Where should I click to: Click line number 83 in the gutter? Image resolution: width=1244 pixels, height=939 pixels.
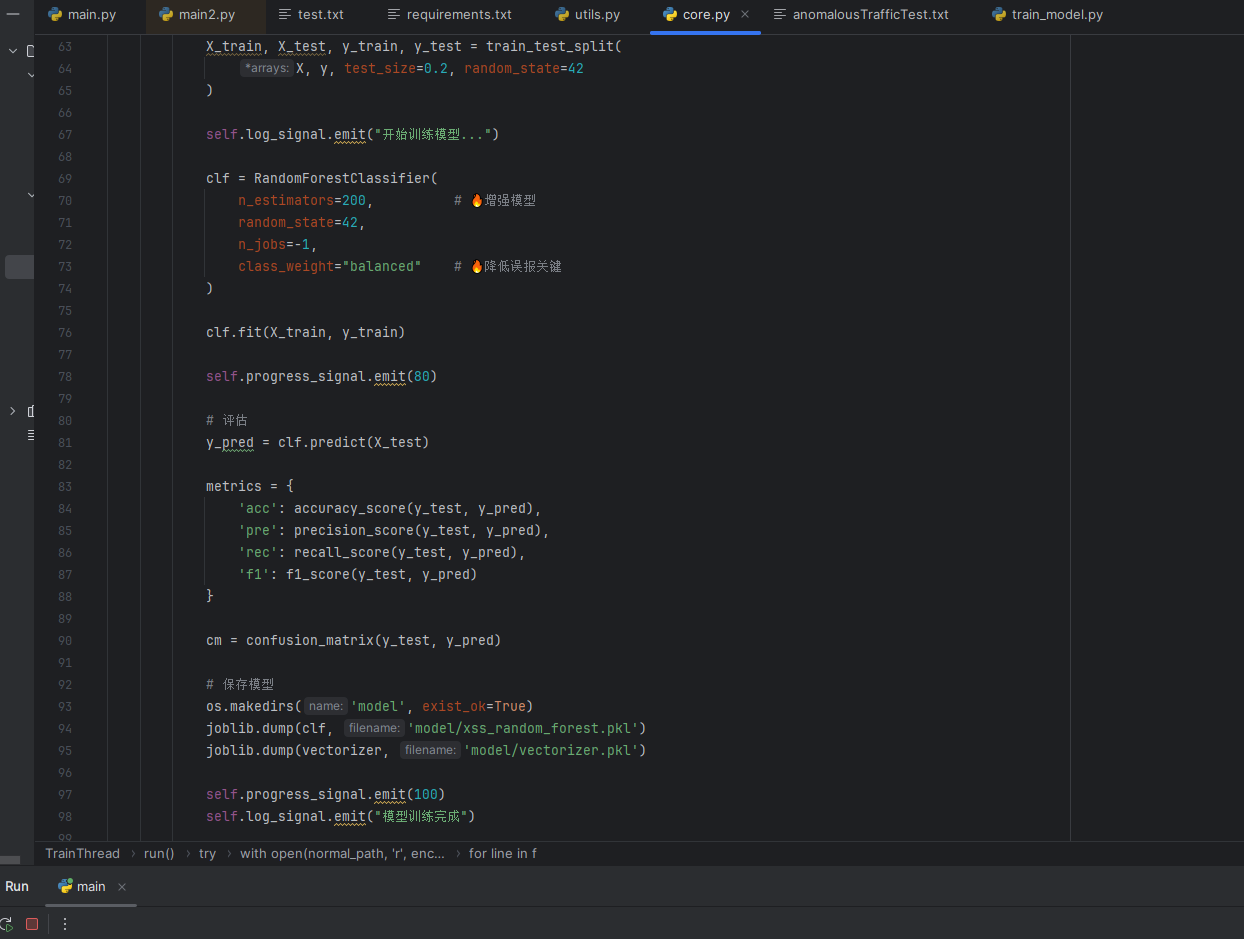pos(65,487)
